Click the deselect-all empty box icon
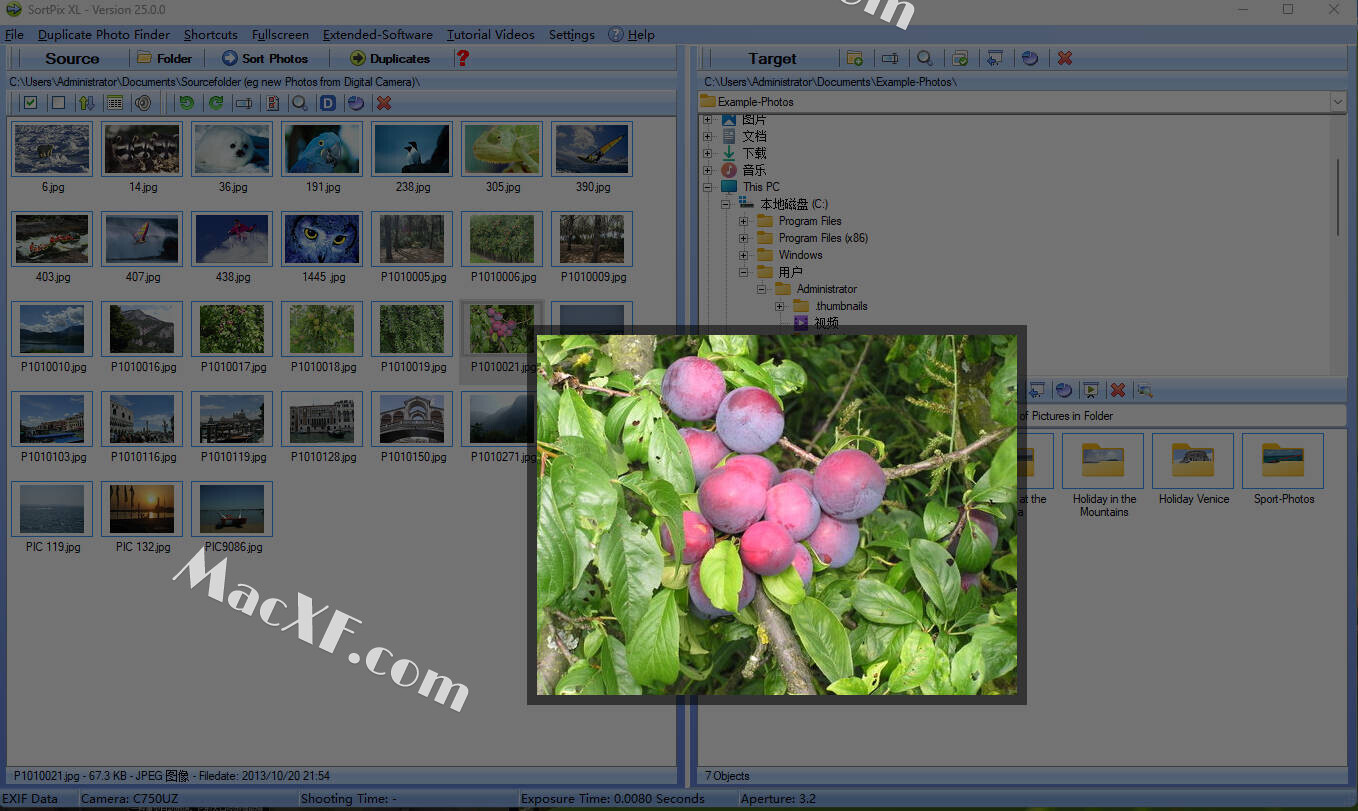This screenshot has height=811, width=1358. tap(58, 103)
